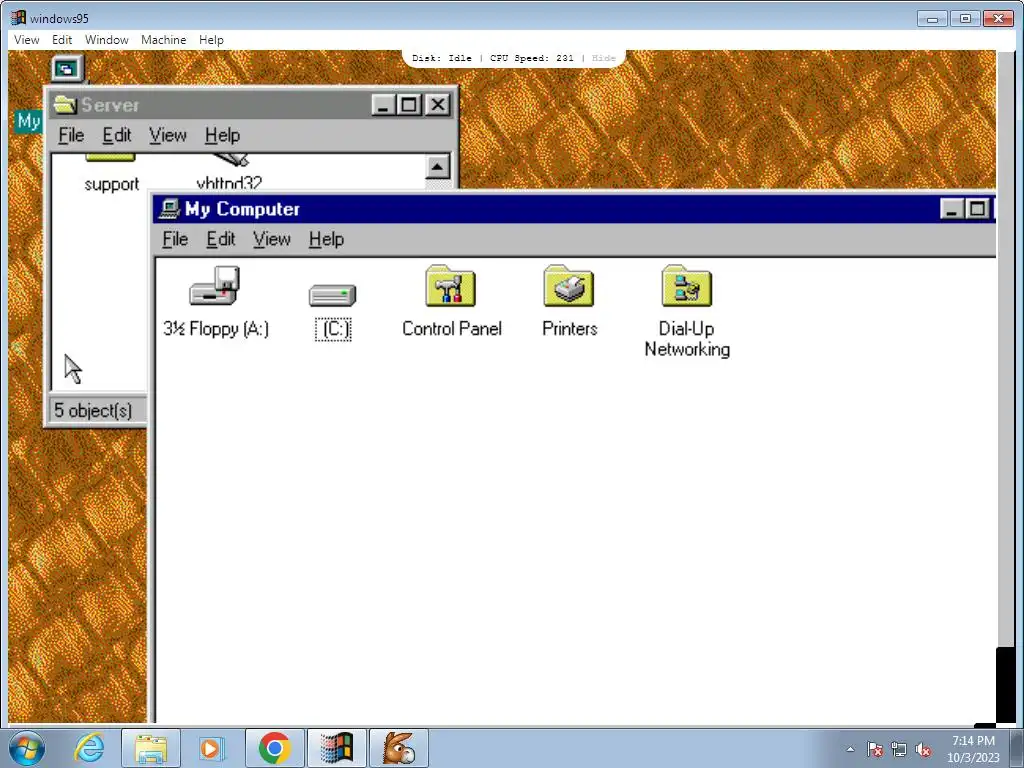Click the network tray icon
Viewport: 1024px width, 768px height.
899,750
